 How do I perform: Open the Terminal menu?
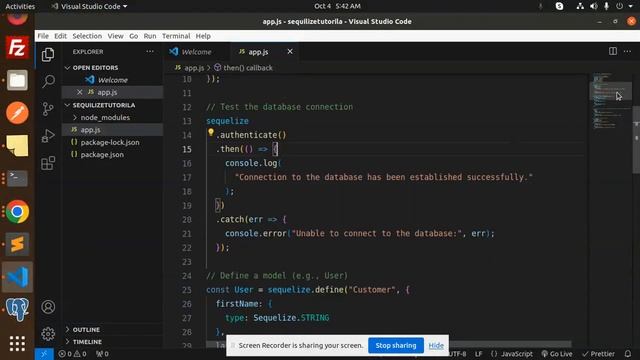[x=176, y=36]
